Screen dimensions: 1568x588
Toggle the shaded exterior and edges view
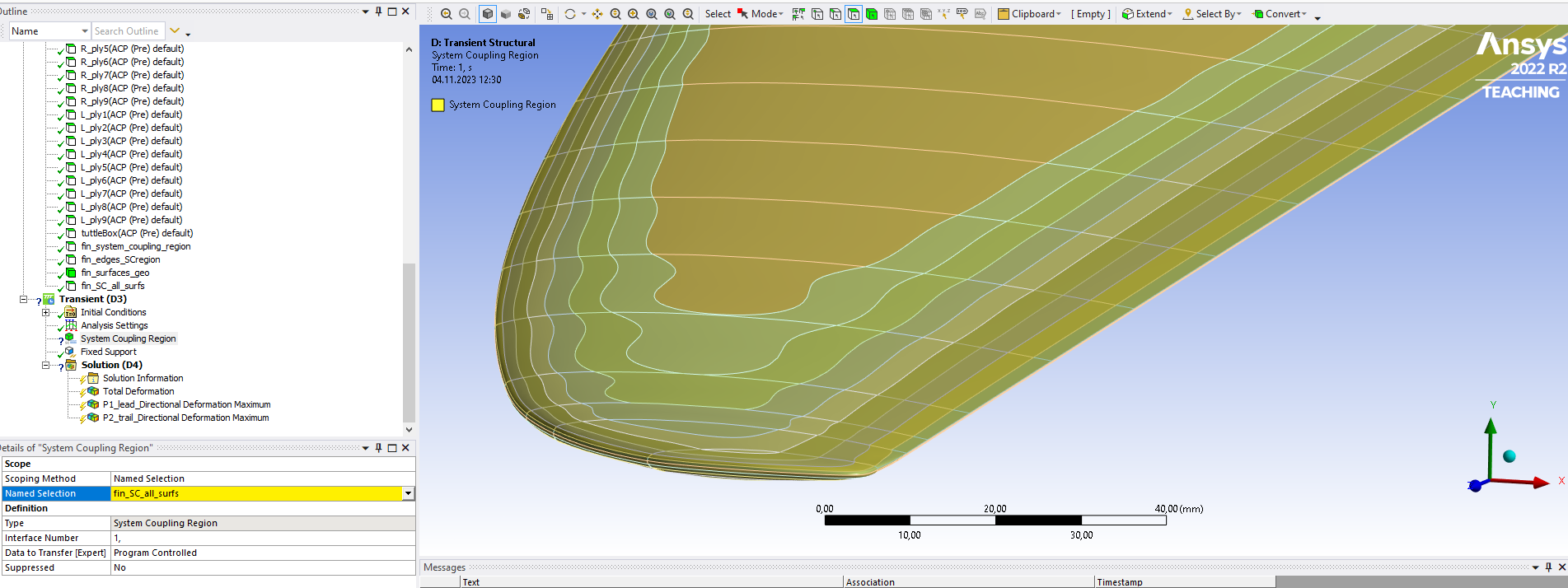coord(488,14)
